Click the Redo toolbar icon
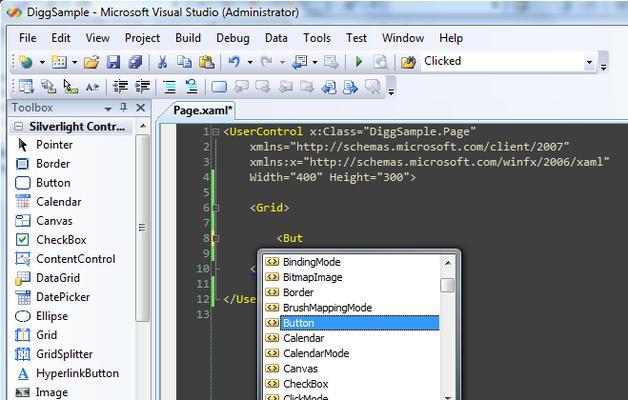628x400 pixels. (x=266, y=62)
